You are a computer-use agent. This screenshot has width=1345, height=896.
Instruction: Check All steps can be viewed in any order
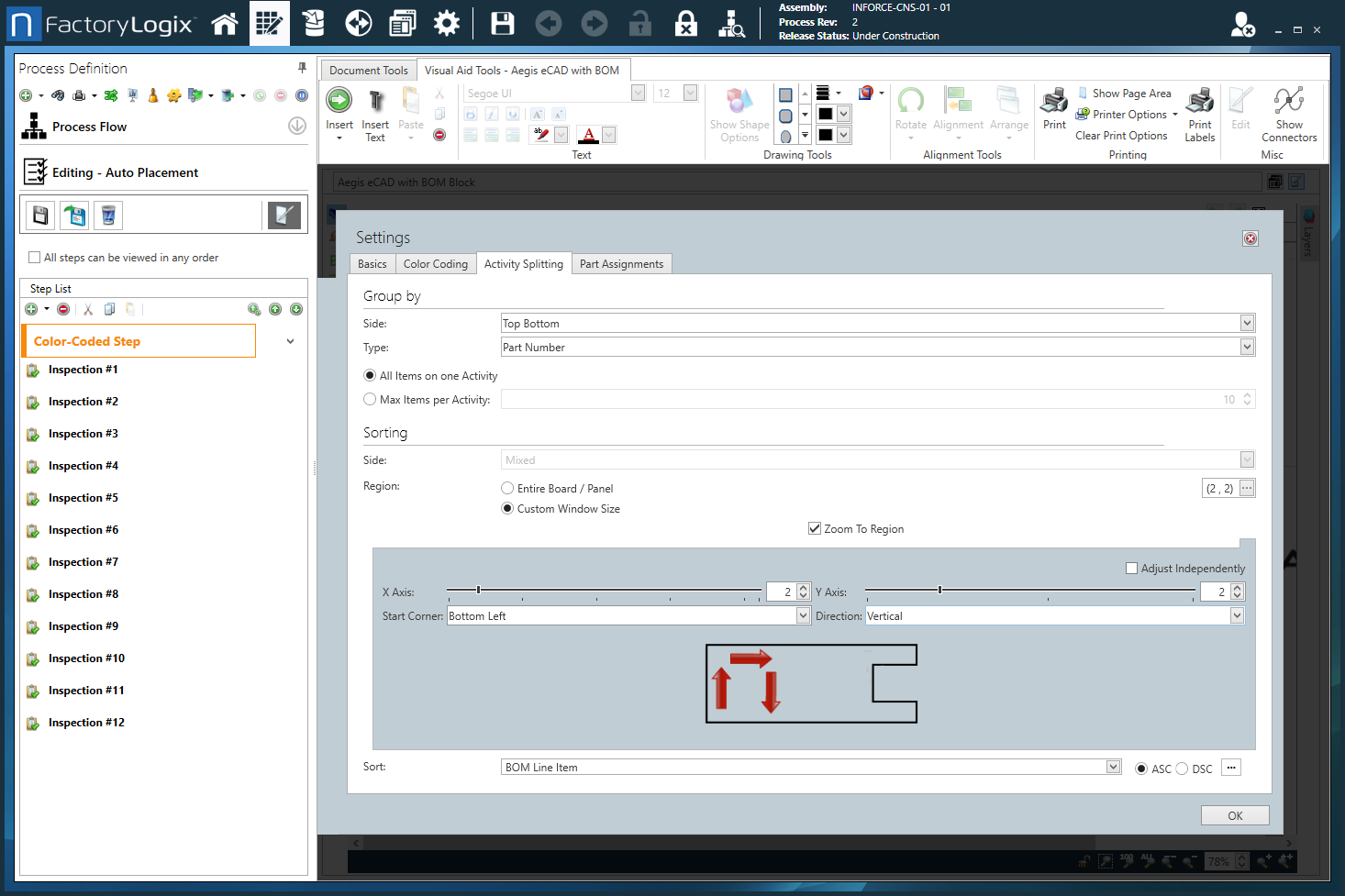point(34,258)
